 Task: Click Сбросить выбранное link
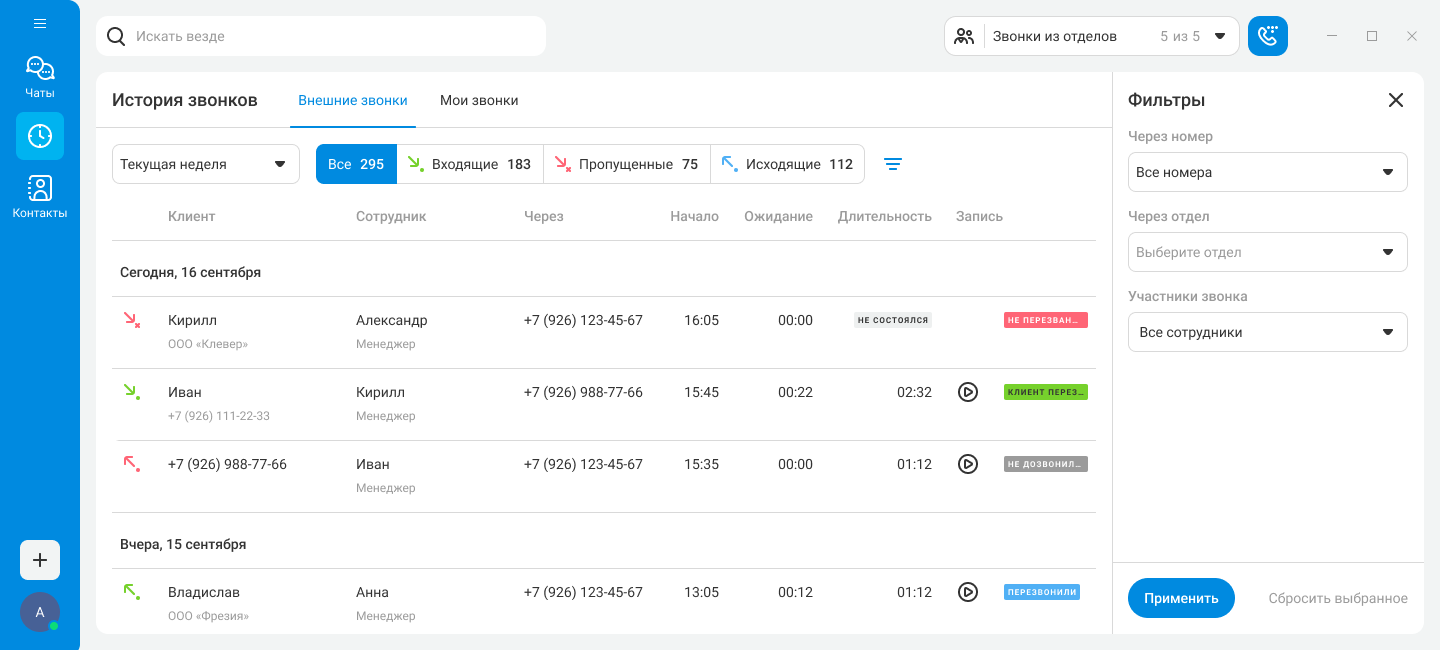[x=1338, y=598]
